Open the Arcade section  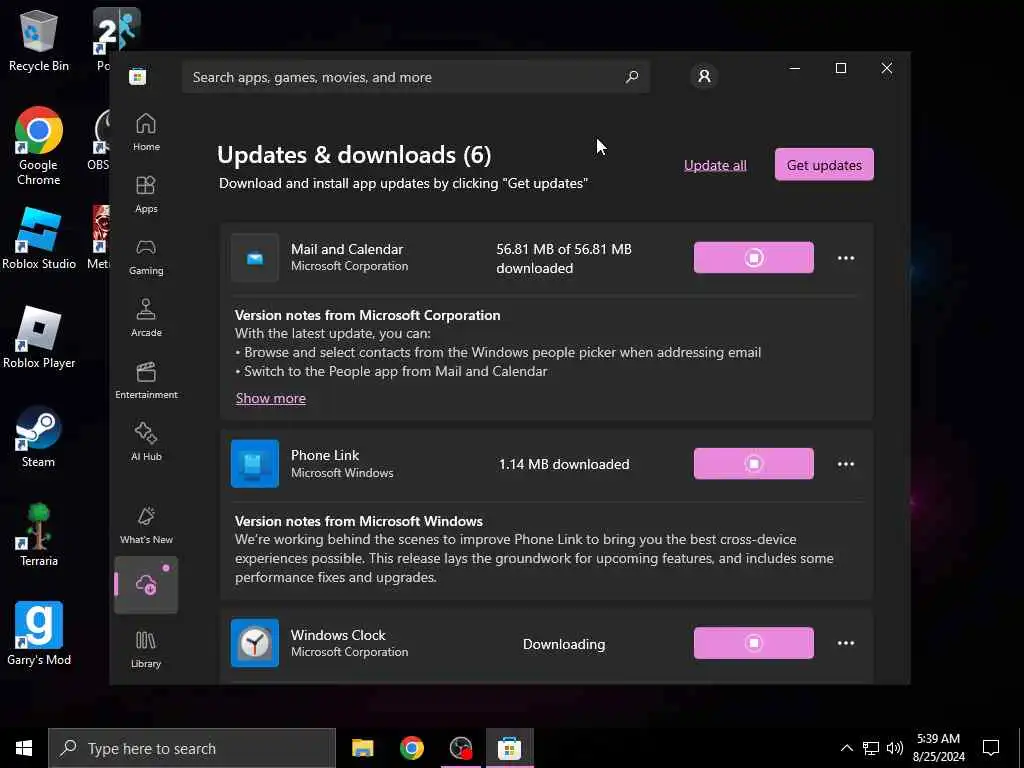(x=146, y=318)
